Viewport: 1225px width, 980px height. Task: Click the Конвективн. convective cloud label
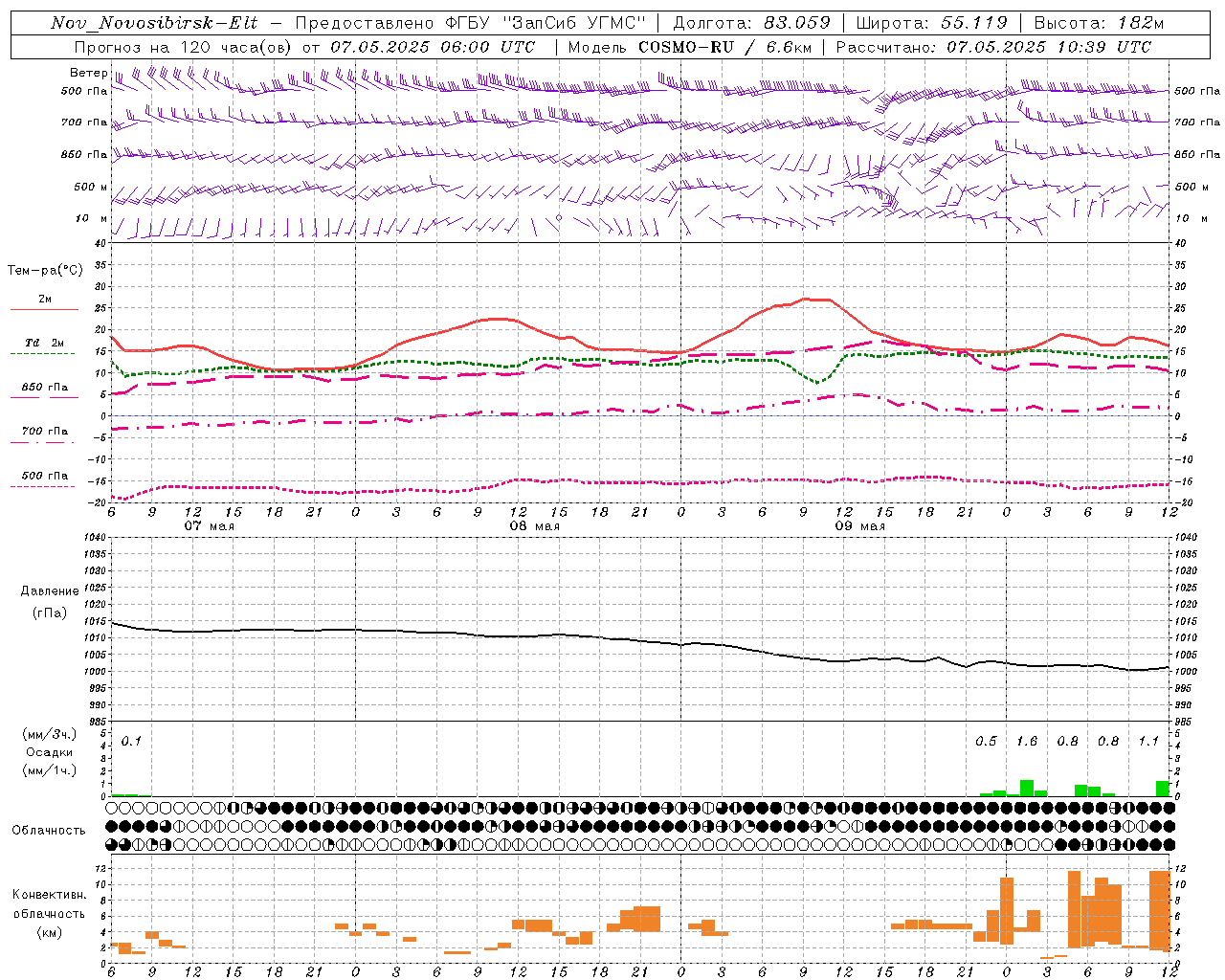49,895
